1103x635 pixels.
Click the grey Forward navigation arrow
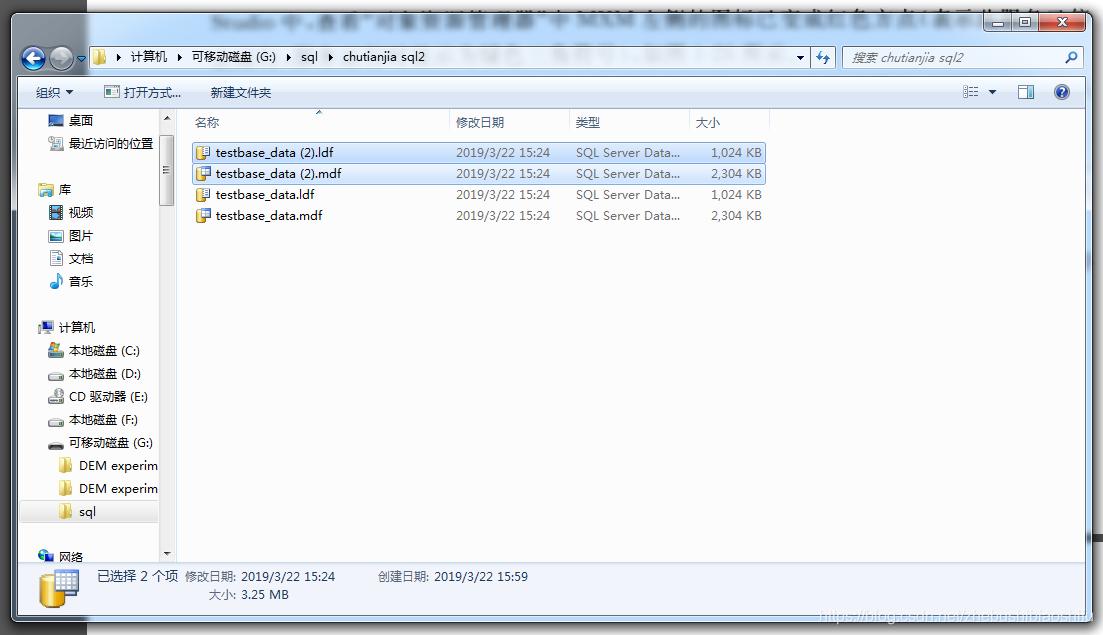coord(62,58)
